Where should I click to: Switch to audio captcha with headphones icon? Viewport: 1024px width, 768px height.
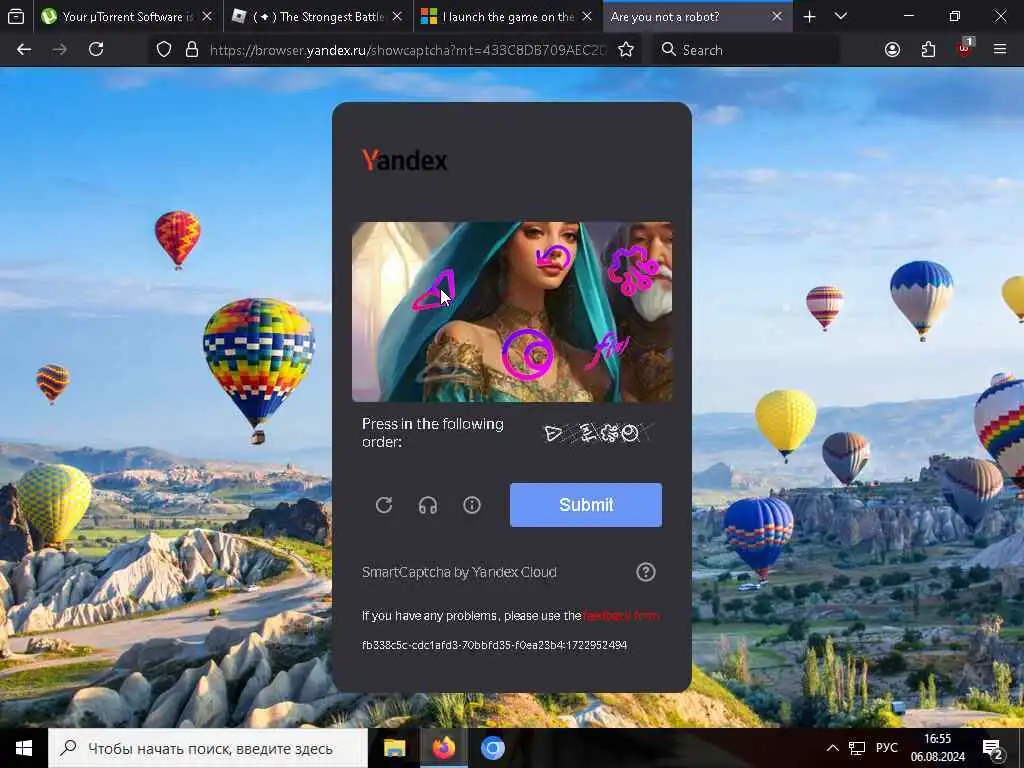pos(428,505)
